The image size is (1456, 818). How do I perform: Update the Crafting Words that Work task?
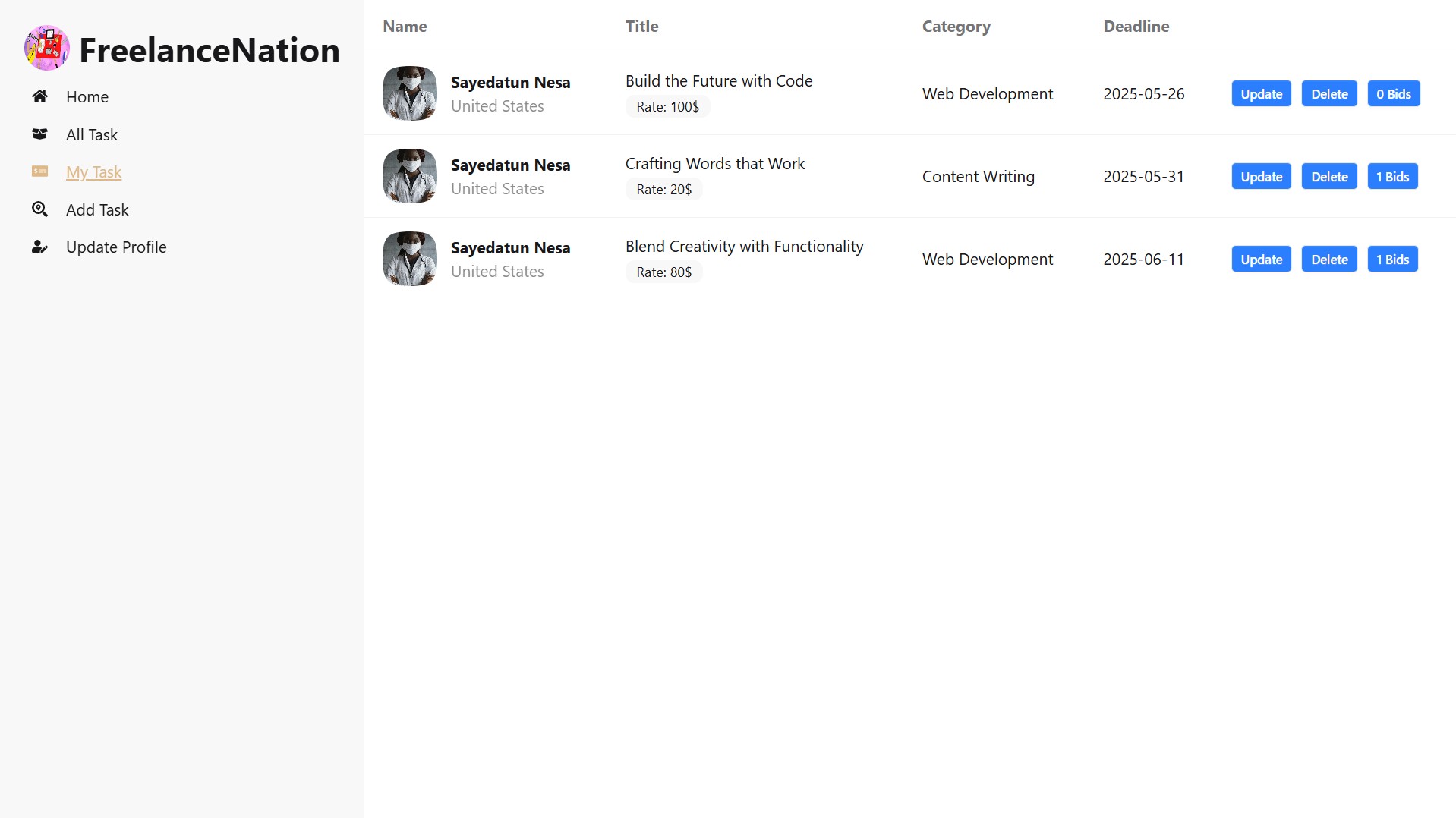1261,177
